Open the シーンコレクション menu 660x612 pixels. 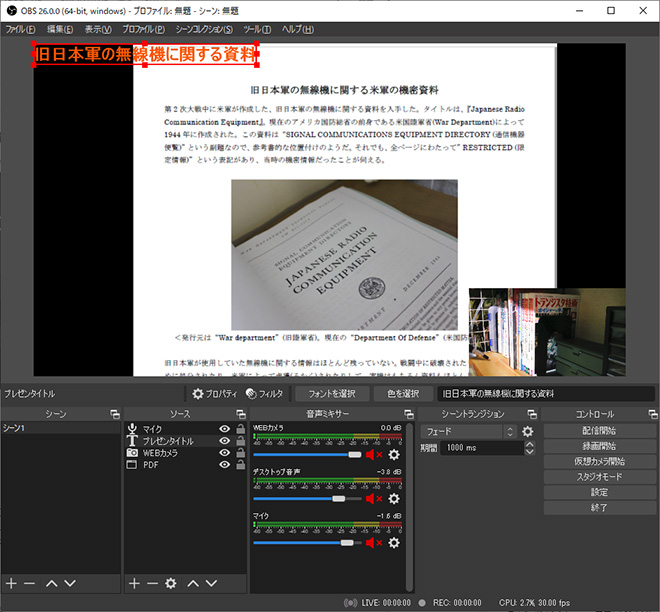204,29
